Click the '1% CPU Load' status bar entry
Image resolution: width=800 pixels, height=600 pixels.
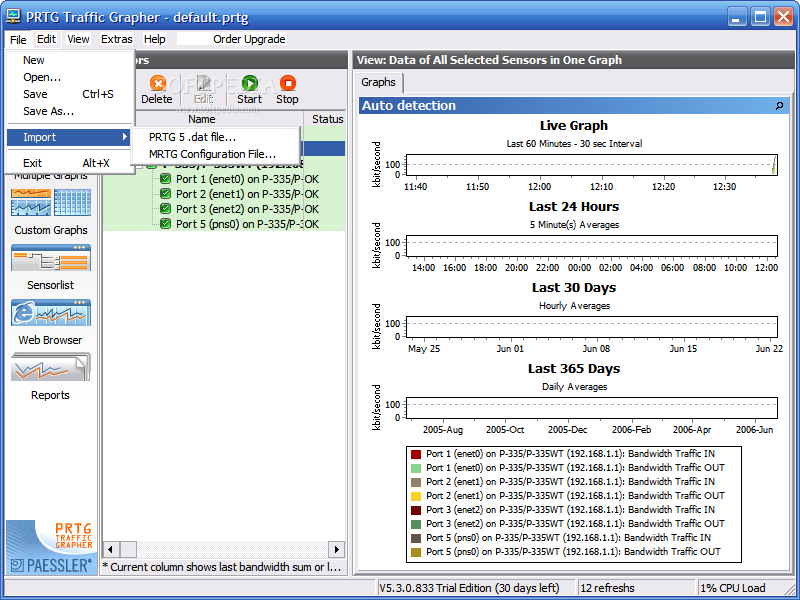[x=733, y=588]
